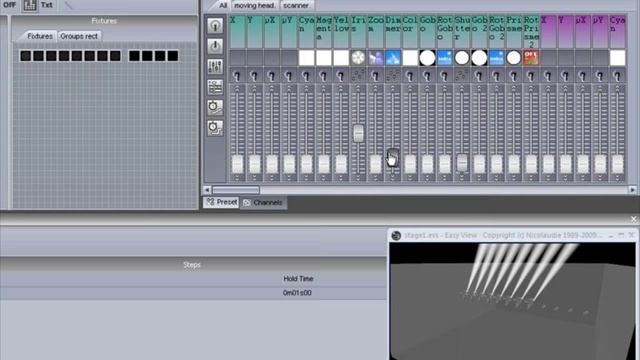This screenshot has height=360, width=640.
Task: Open the Cyan swatch in the purple group
Action: click(618, 58)
